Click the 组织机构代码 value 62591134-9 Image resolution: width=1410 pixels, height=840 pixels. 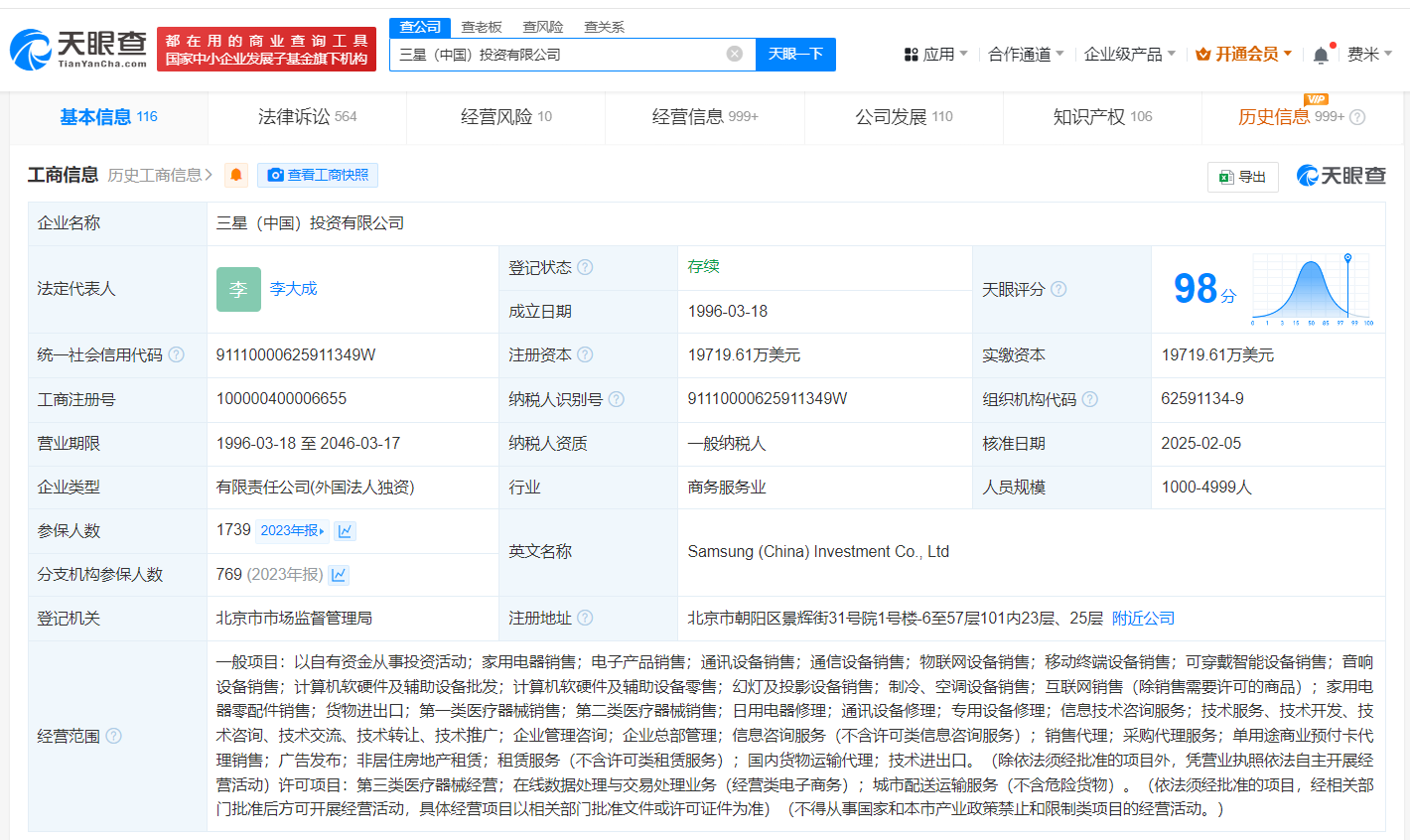pyautogui.click(x=1202, y=399)
